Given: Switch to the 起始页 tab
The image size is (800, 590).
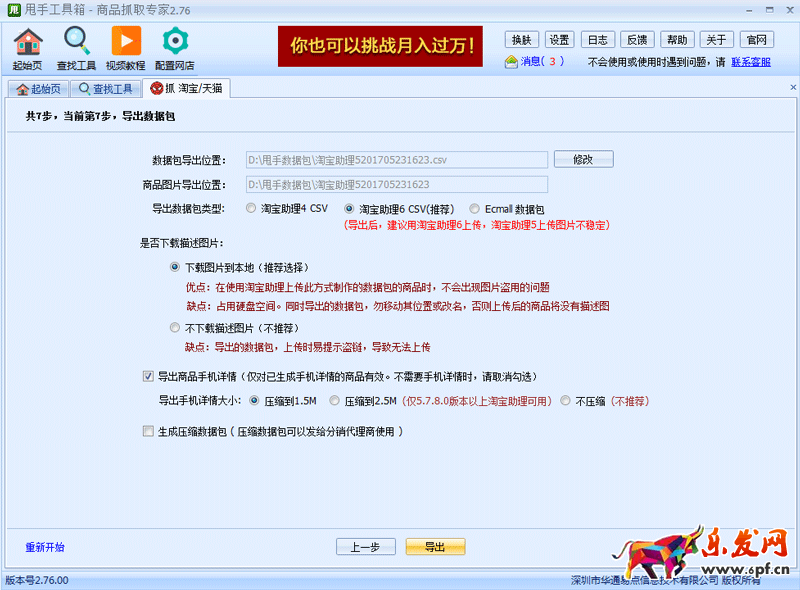Looking at the screenshot, I should point(38,89).
